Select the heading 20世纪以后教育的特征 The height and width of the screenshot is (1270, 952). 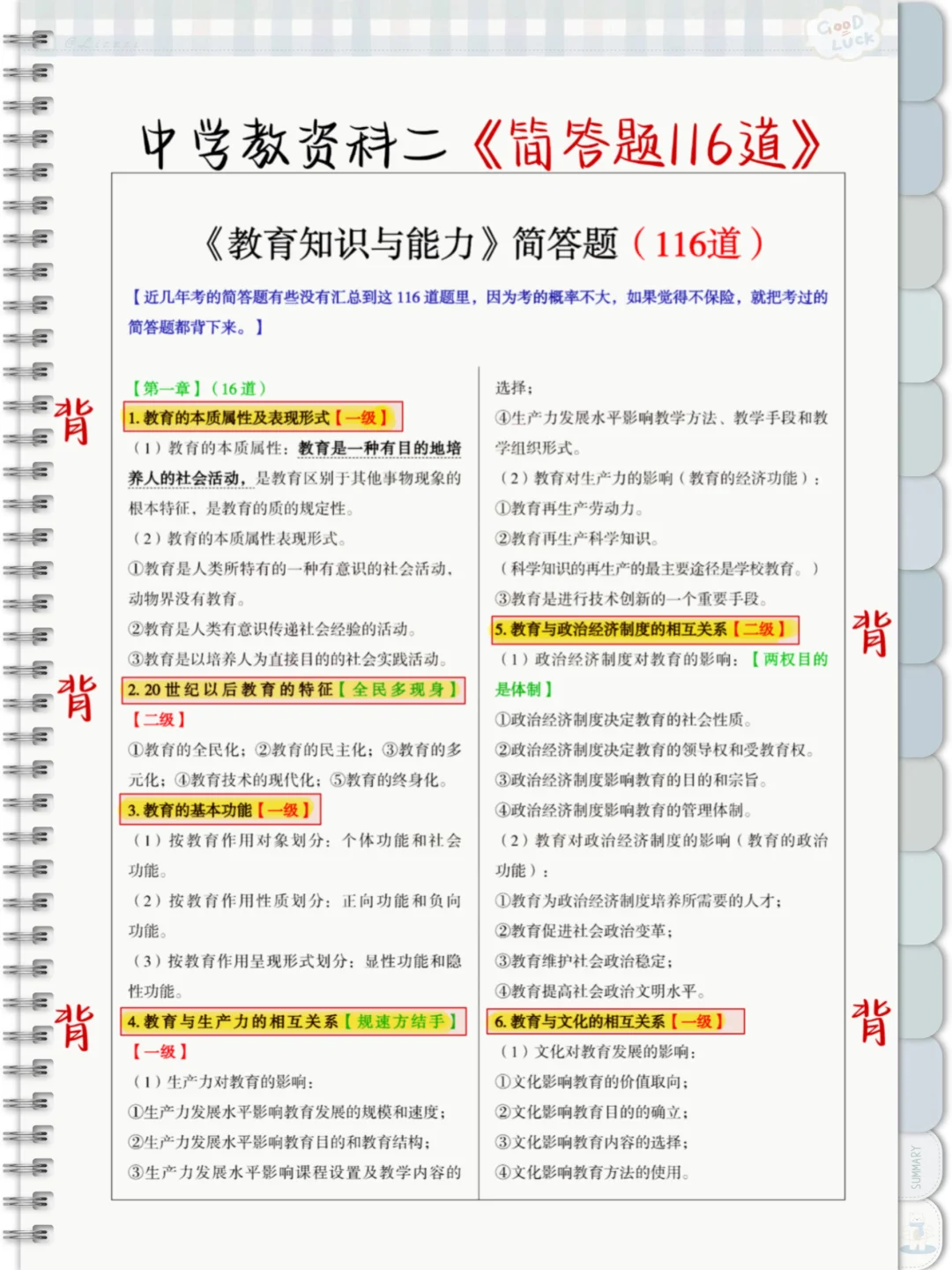[229, 691]
